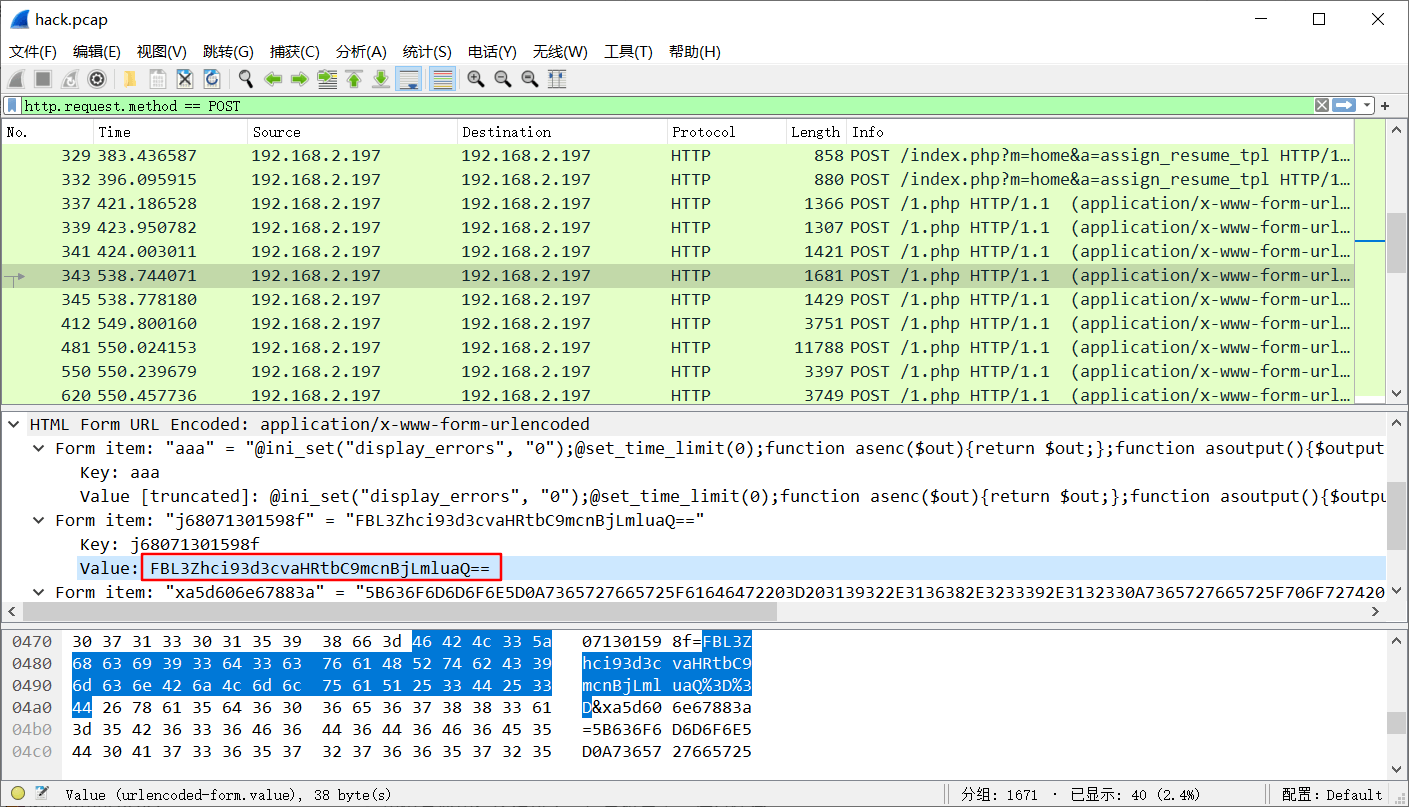Select packet 412 with length 3751

point(678,324)
